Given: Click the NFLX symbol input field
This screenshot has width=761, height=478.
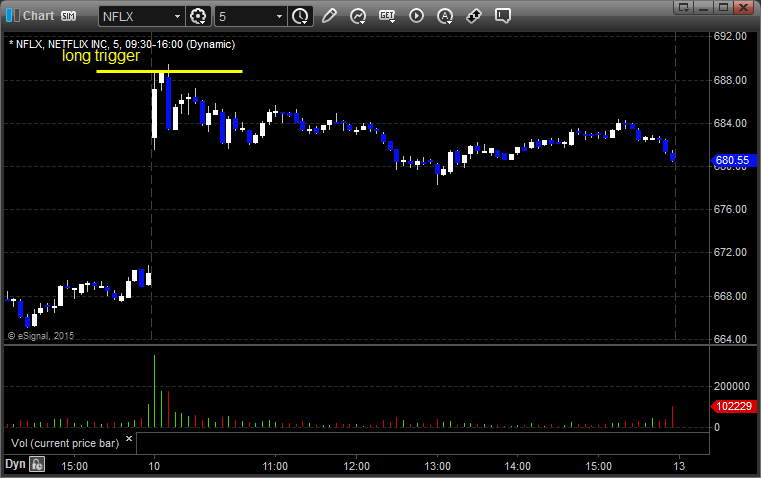Looking at the screenshot, I should [135, 16].
